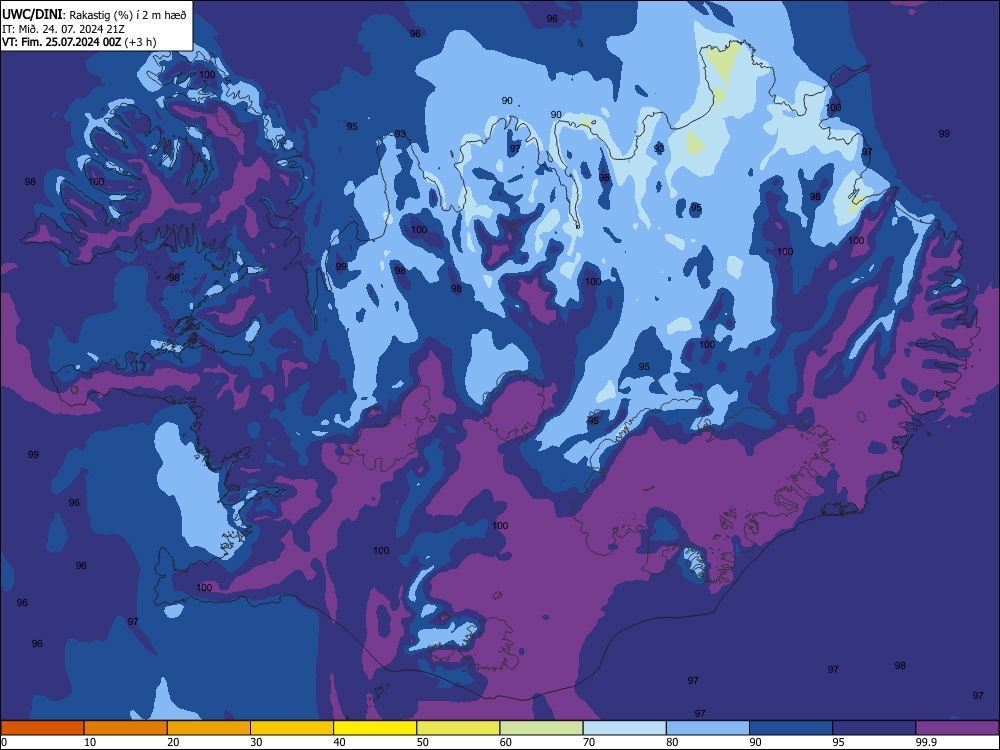The image size is (1000, 750).
Task: Click the legend tick label '60'
Action: click(506, 742)
